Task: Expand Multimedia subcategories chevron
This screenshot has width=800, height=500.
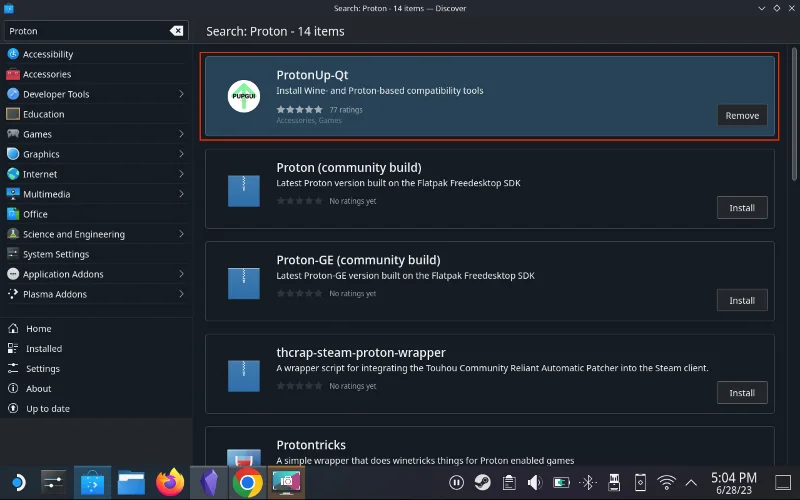Action: pos(181,194)
